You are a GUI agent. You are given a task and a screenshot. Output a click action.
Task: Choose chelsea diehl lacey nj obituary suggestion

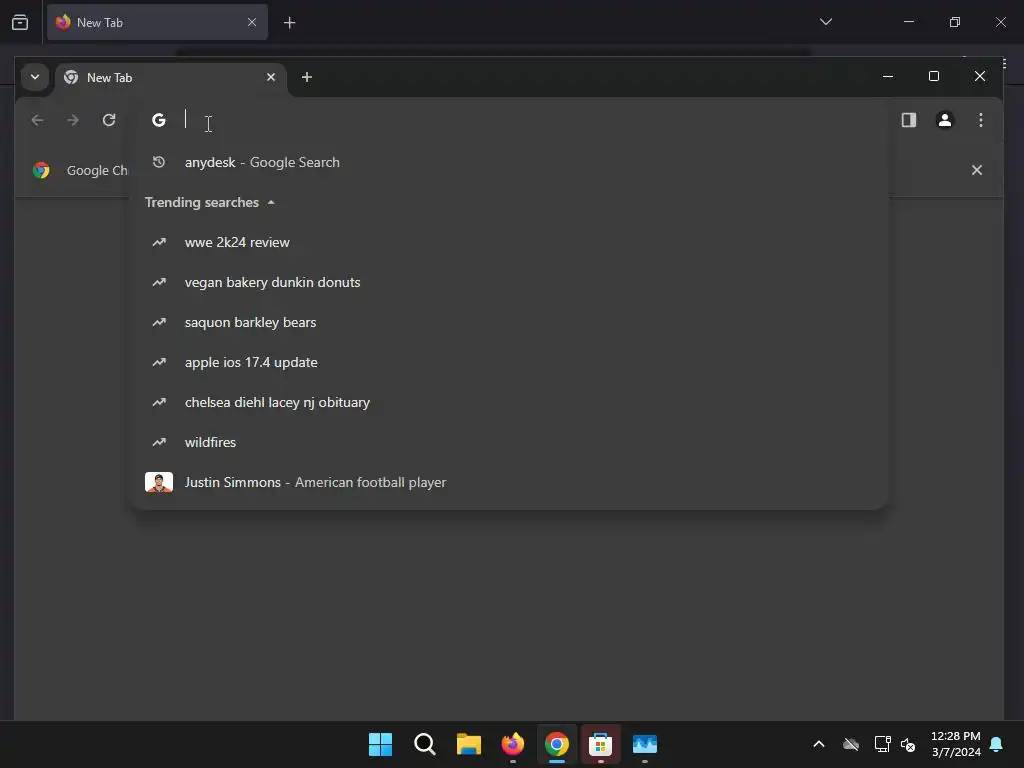click(x=509, y=402)
